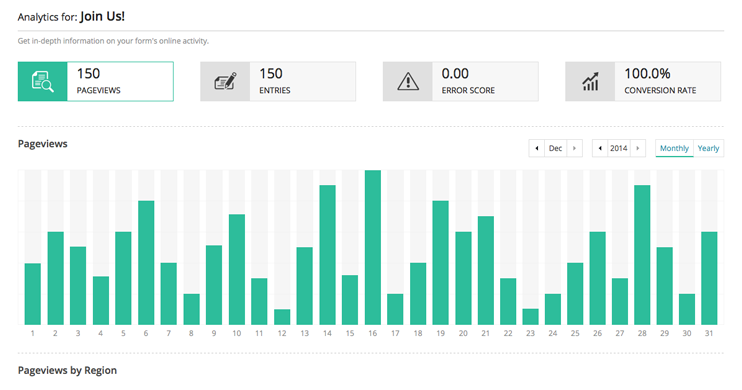The image size is (742, 390).
Task: Click the pageviews bar for day 3
Action: point(78,286)
